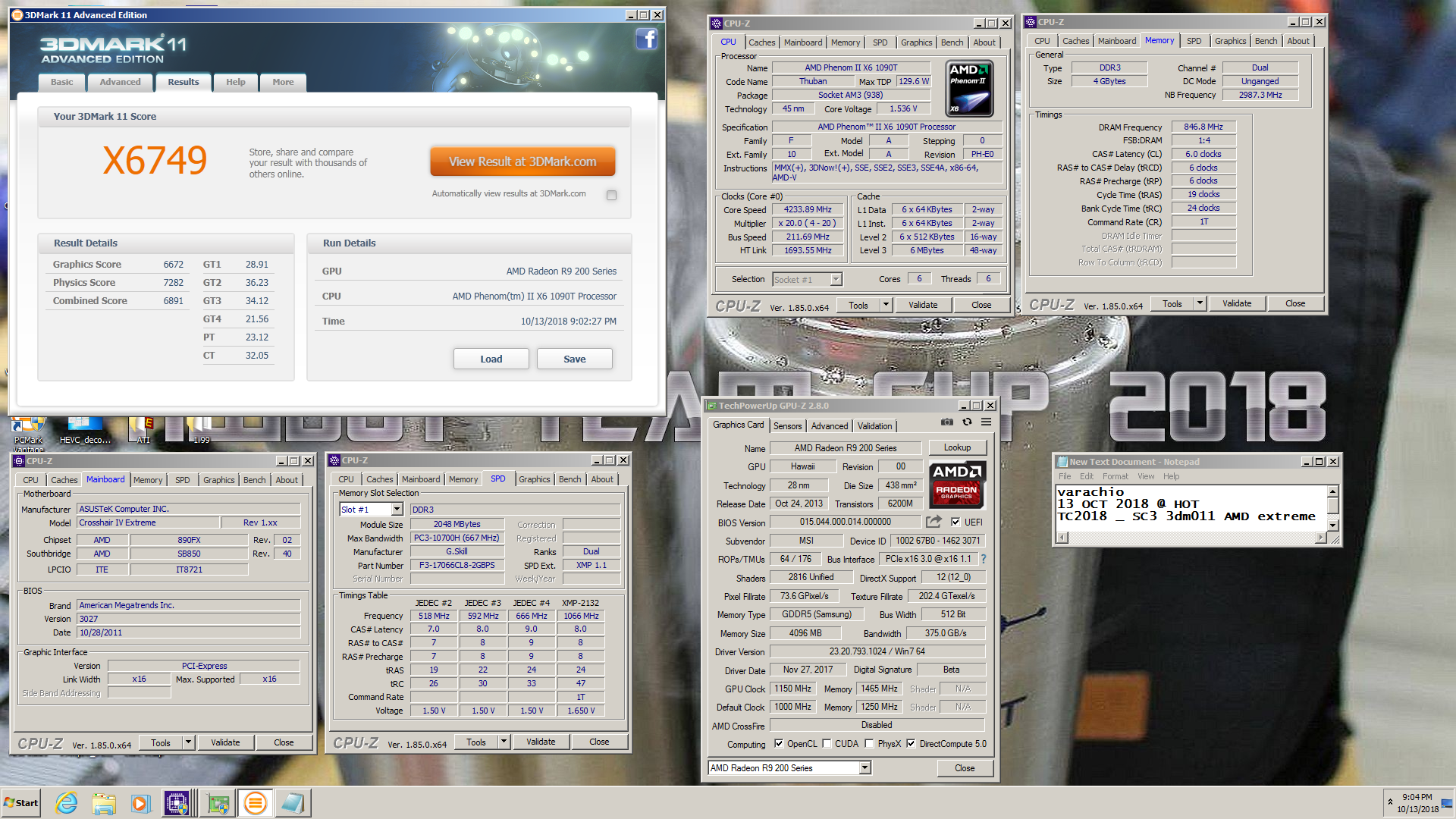This screenshot has width=1456, height=819.
Task: Open the Validation tab in GPU-Z
Action: [x=874, y=426]
